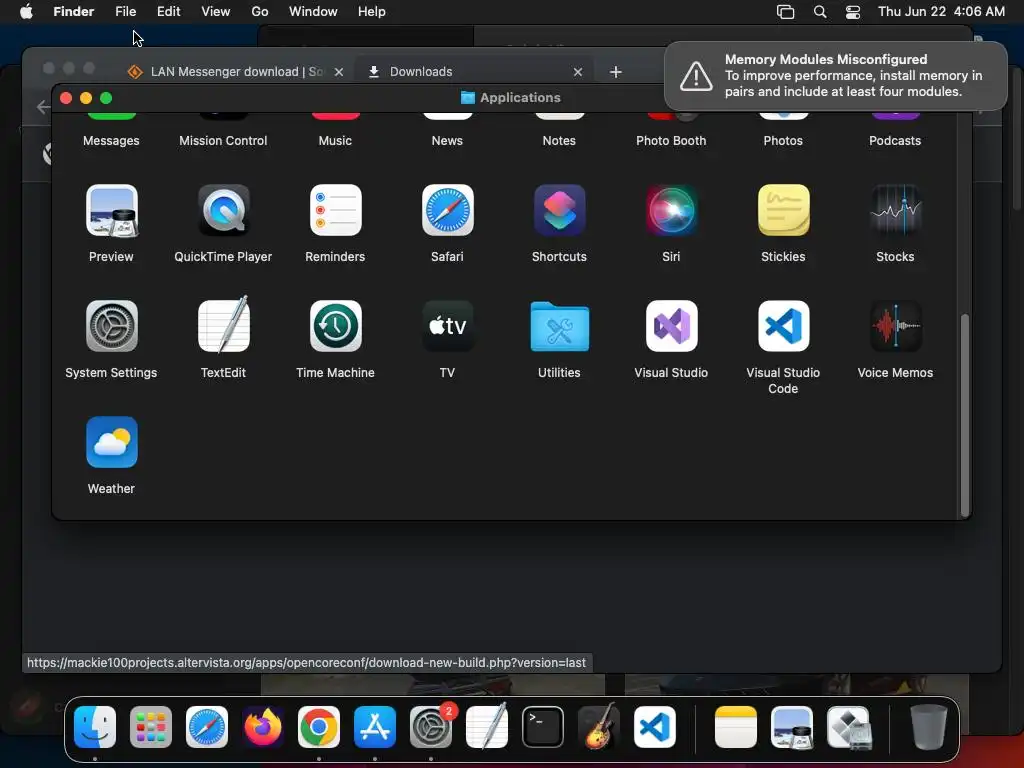This screenshot has width=1024, height=768.
Task: Open Firefox from the Dock
Action: coord(263,727)
